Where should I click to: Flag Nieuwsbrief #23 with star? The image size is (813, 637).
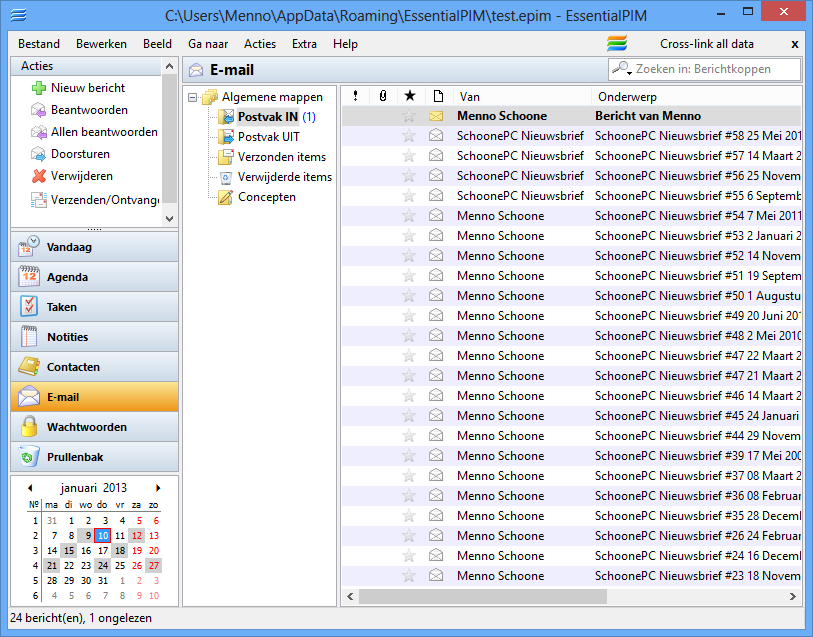tap(409, 576)
